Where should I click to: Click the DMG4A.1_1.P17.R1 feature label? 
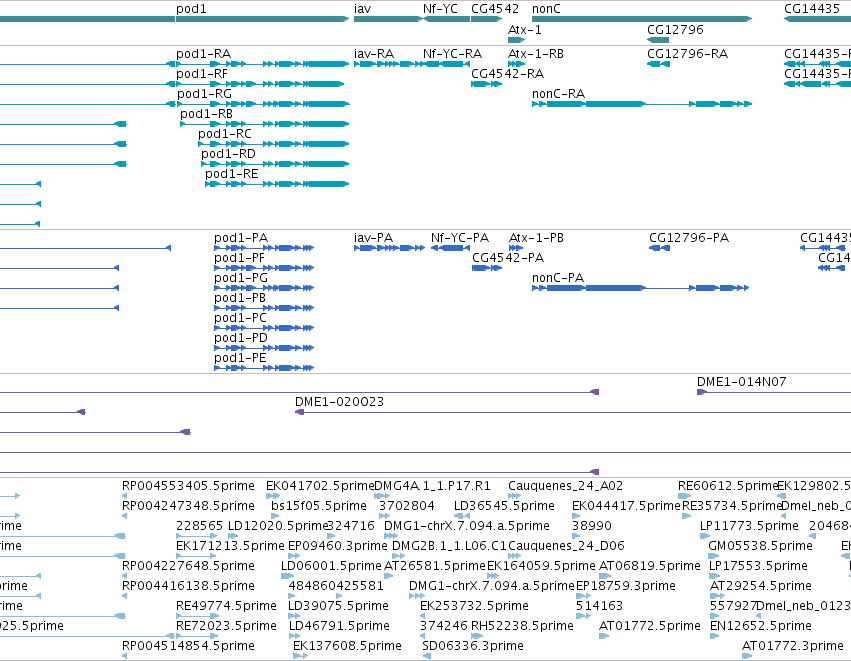coord(433,486)
